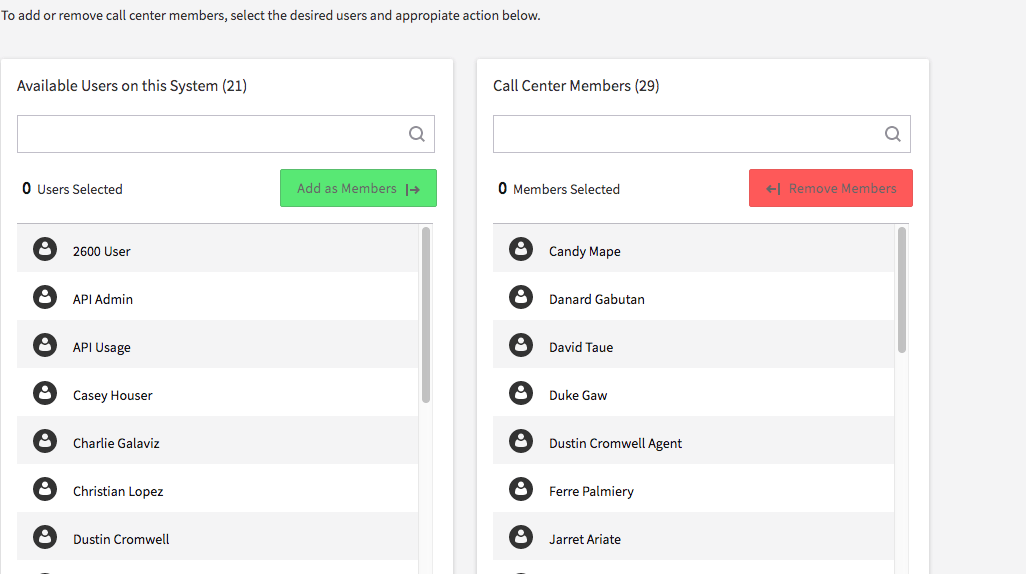
Task: Click the Call Center Members list scrollbar
Action: pyautogui.click(x=902, y=290)
